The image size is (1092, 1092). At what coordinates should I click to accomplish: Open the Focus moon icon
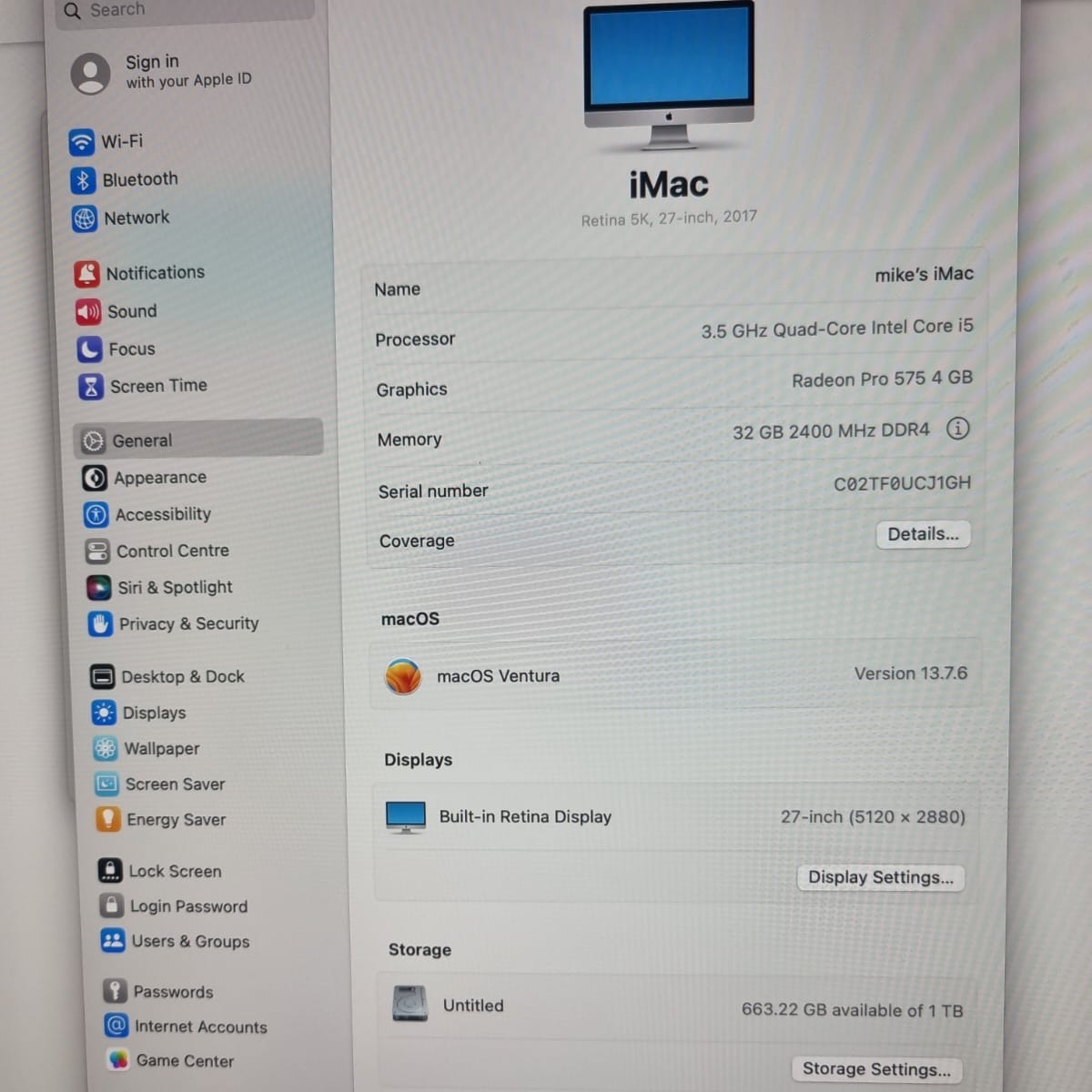tap(89, 349)
